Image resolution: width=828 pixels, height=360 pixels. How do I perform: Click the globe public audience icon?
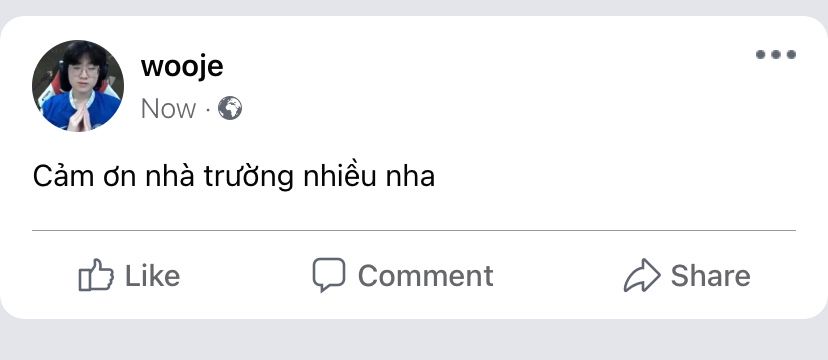pos(230,109)
